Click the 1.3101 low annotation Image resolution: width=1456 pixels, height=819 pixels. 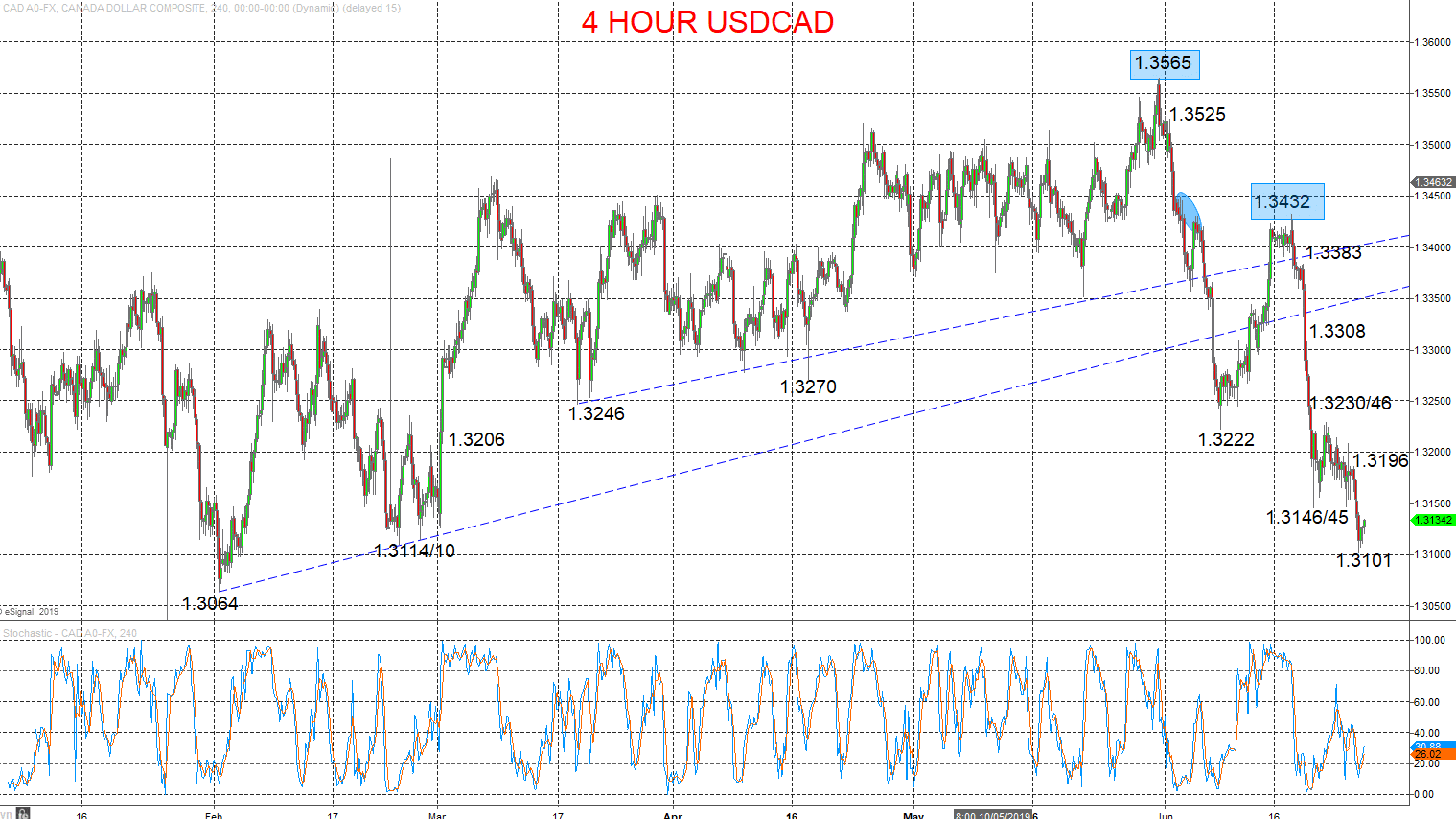click(x=1364, y=561)
